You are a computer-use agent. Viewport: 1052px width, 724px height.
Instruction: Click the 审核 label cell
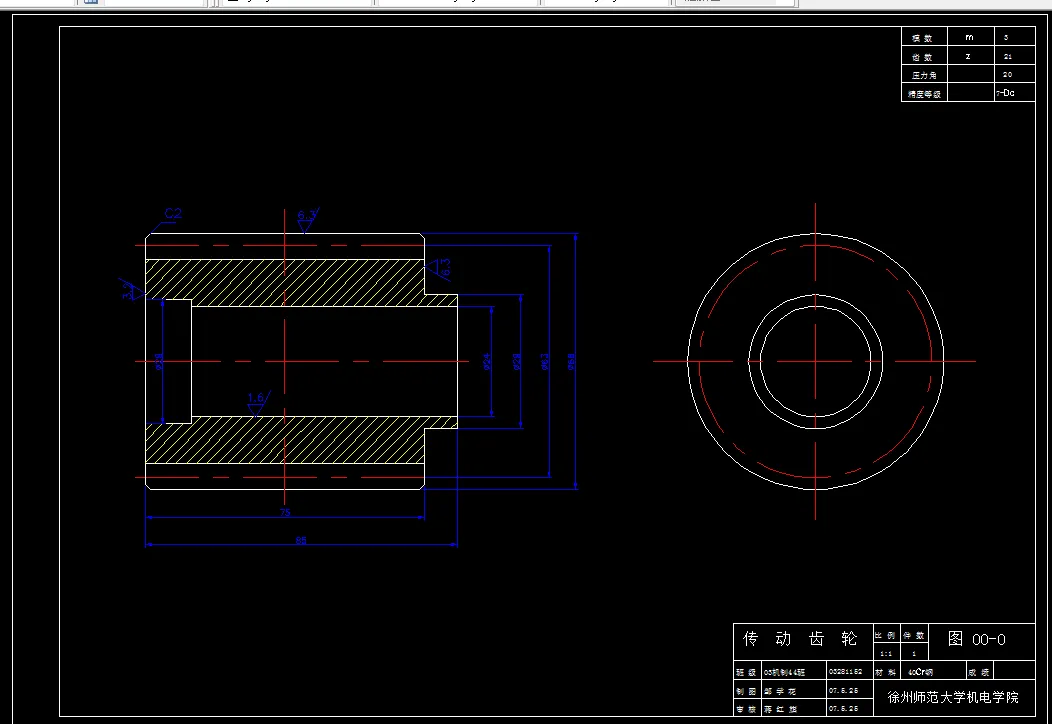pyautogui.click(x=746, y=709)
